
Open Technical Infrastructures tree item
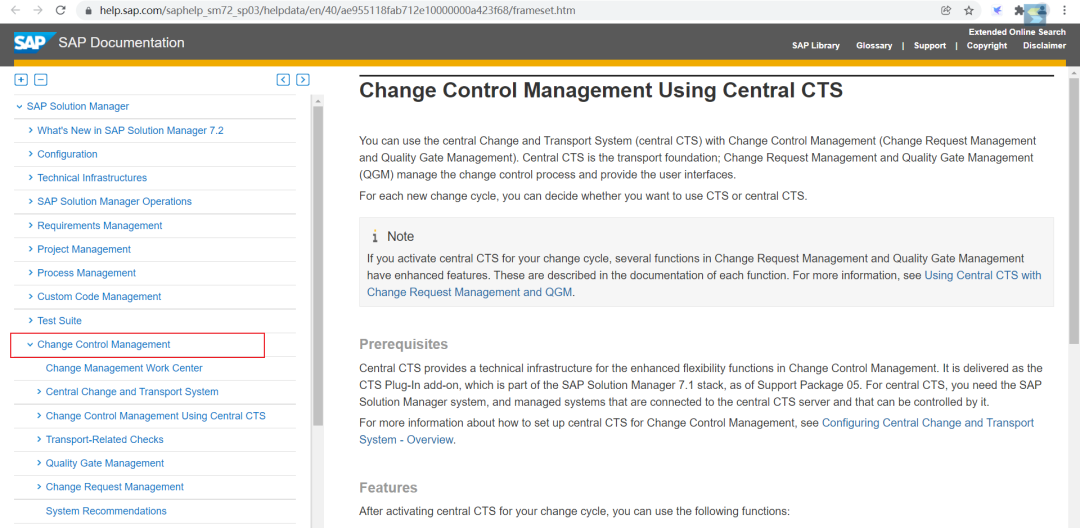(x=92, y=178)
